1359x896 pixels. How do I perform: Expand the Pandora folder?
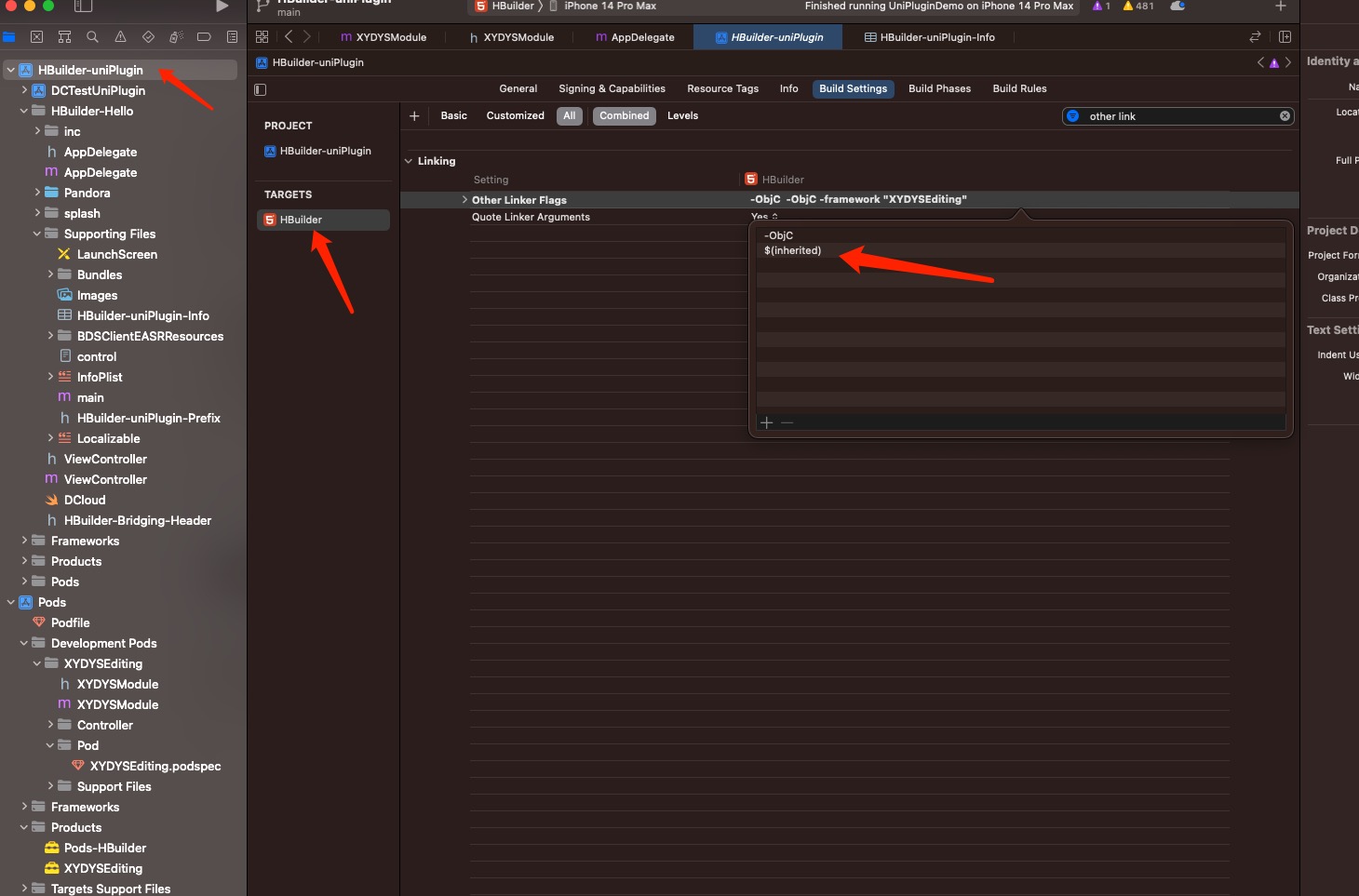(37, 193)
